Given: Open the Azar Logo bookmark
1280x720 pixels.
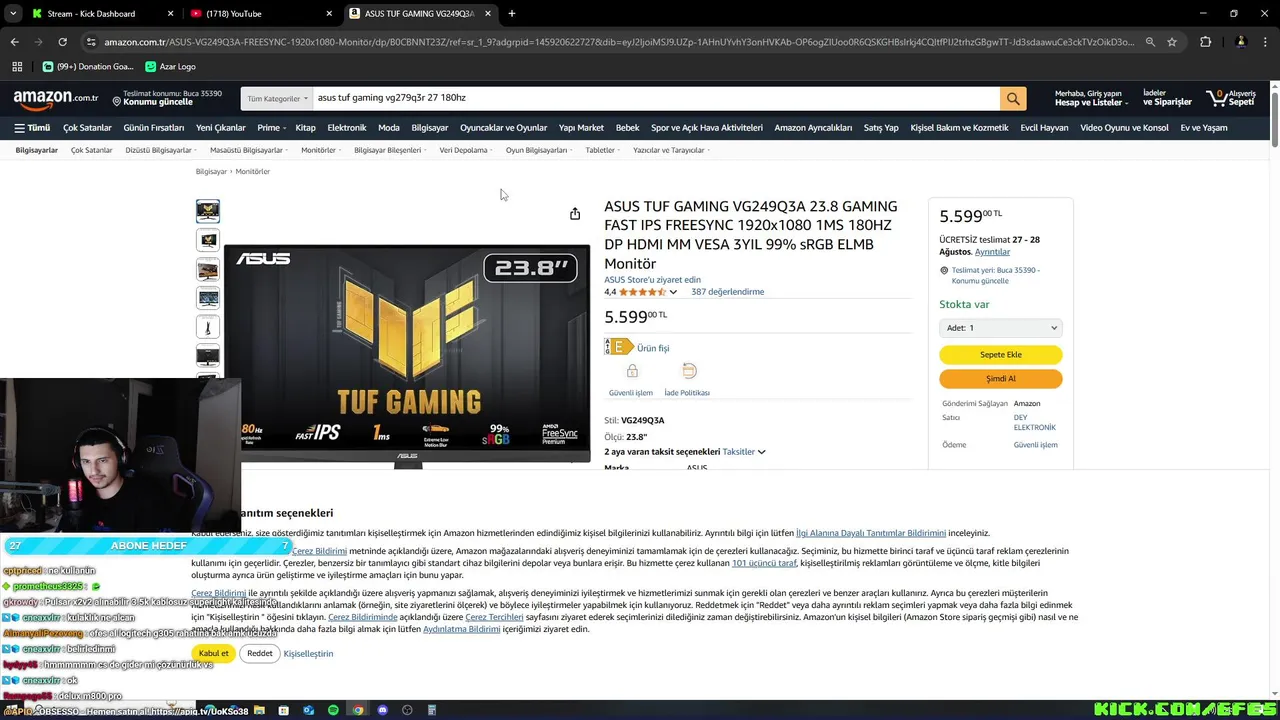Looking at the screenshot, I should pyautogui.click(x=170, y=67).
